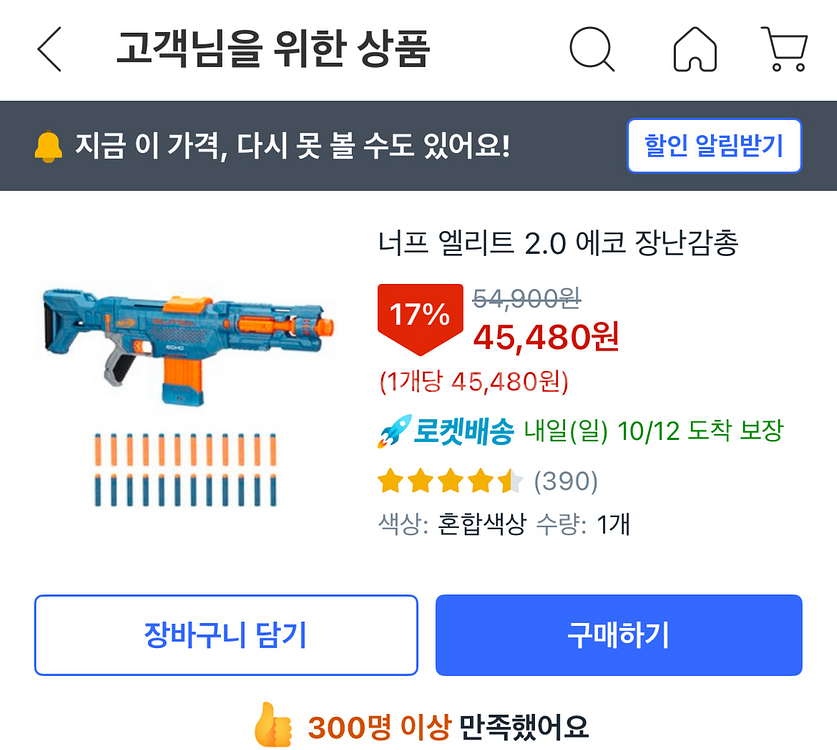Tap the yellow bell notification icon
Viewport: 837px width, 750px height.
(x=48, y=147)
